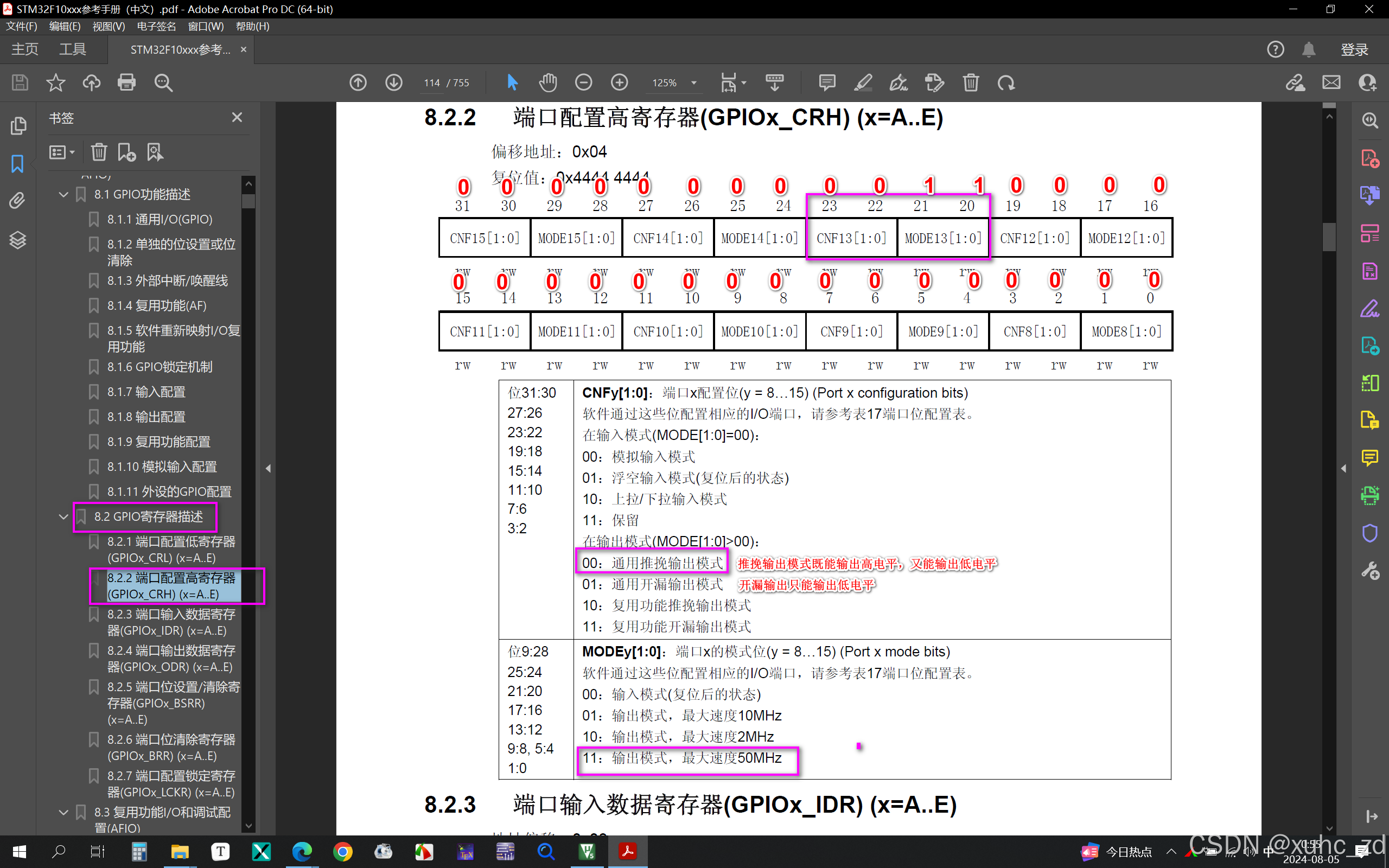Open 编辑(E) menu
Viewport: 1389px width, 868px height.
pyautogui.click(x=65, y=27)
